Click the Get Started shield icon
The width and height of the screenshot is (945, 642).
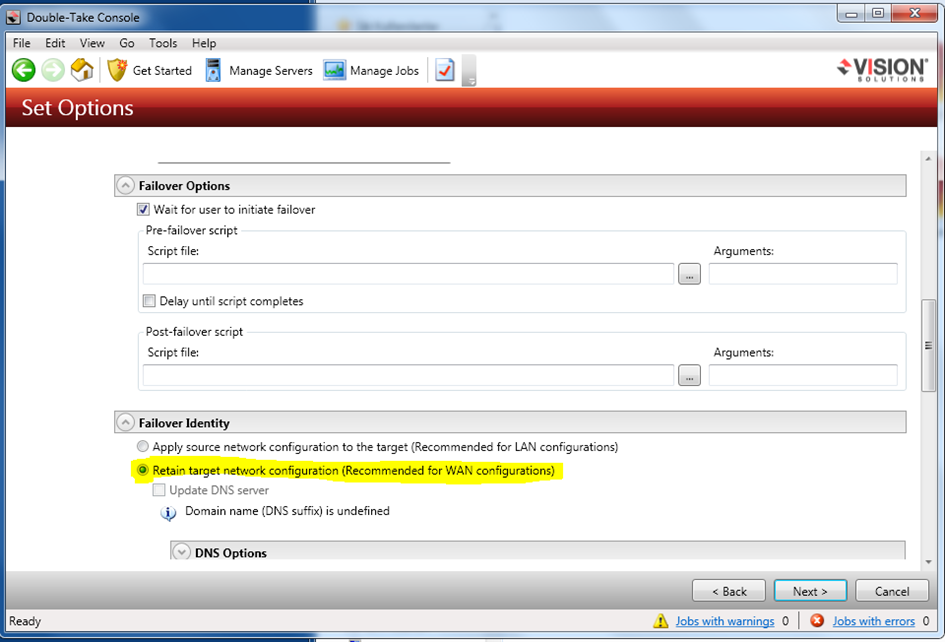[117, 70]
